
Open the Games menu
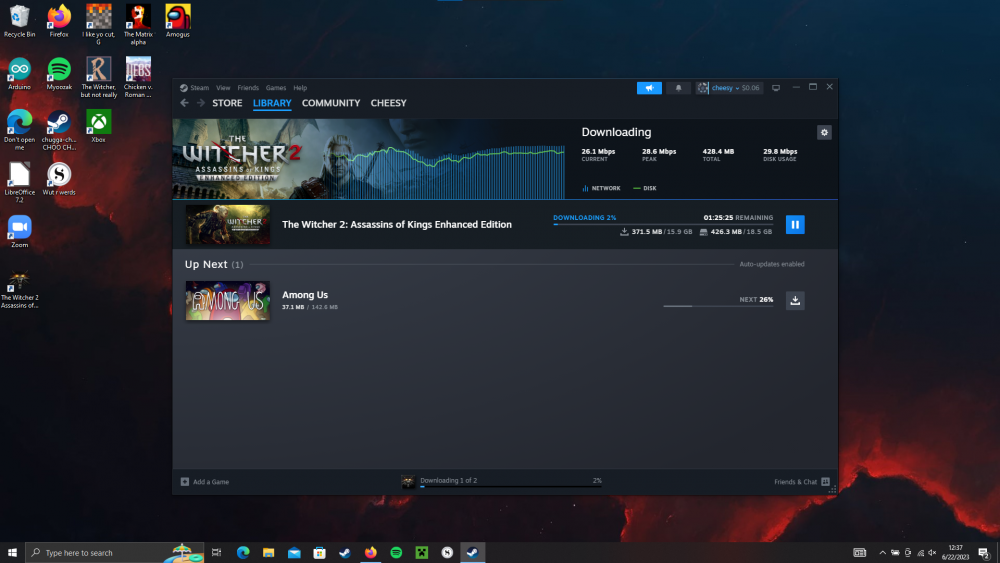pos(276,88)
